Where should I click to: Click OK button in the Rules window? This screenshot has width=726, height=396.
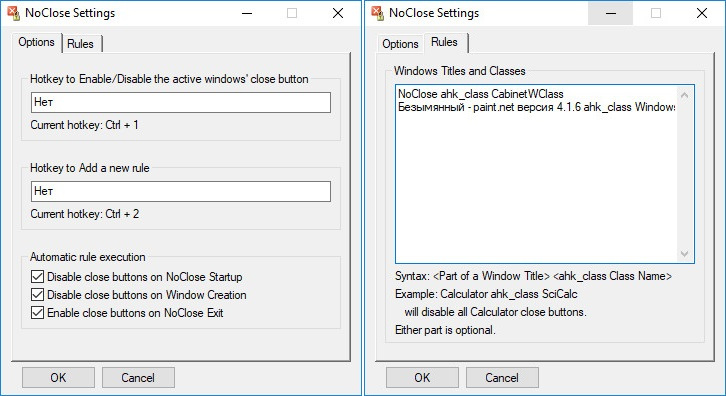(x=422, y=377)
